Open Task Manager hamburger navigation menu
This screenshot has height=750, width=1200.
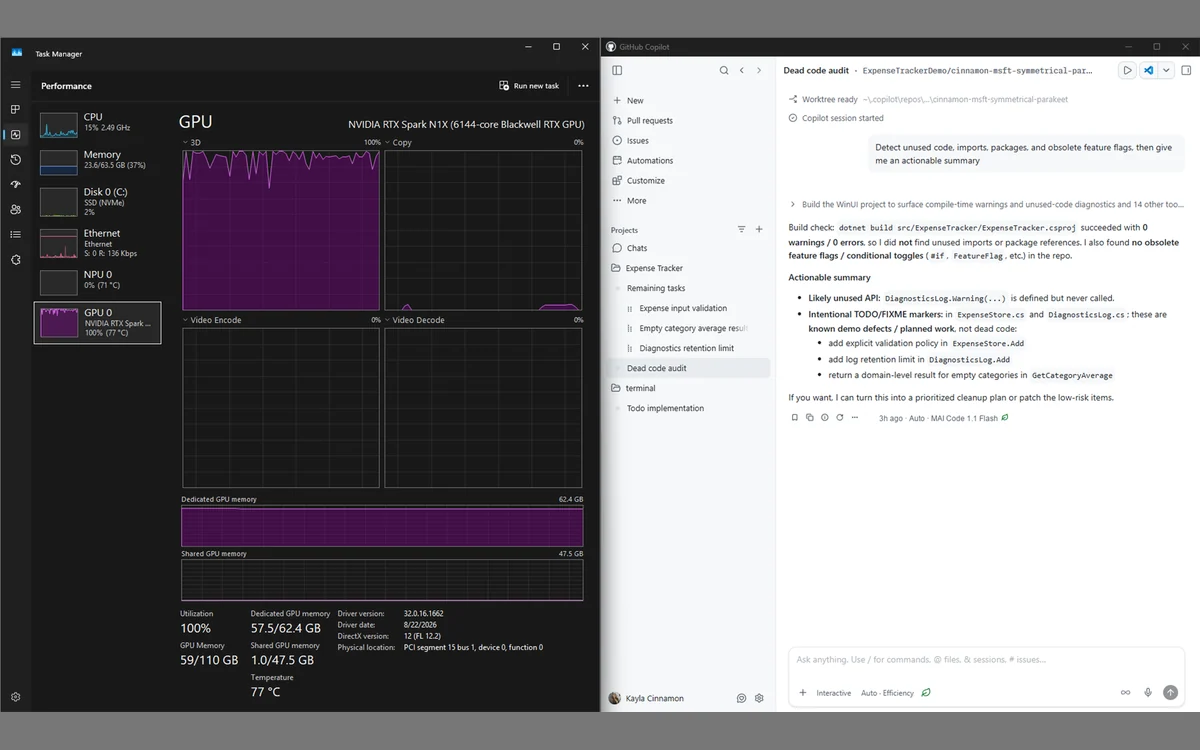15,86
